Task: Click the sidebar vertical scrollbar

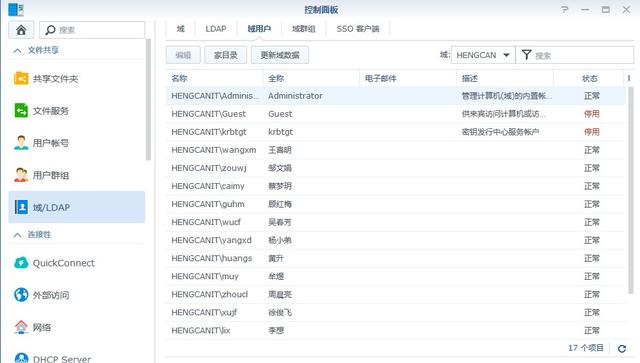Action: tap(148, 100)
